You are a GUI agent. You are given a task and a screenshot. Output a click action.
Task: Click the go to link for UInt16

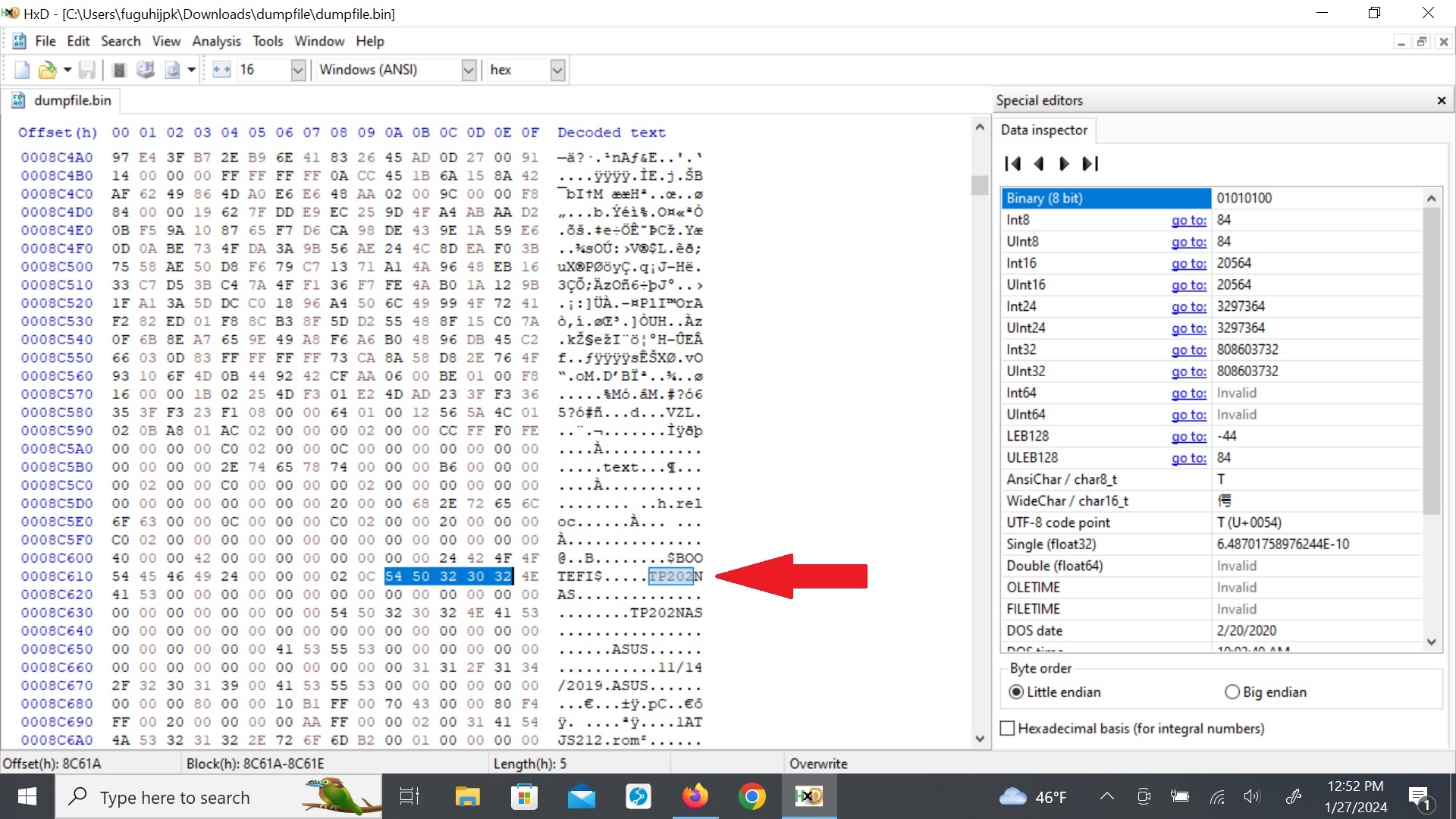tap(1188, 285)
